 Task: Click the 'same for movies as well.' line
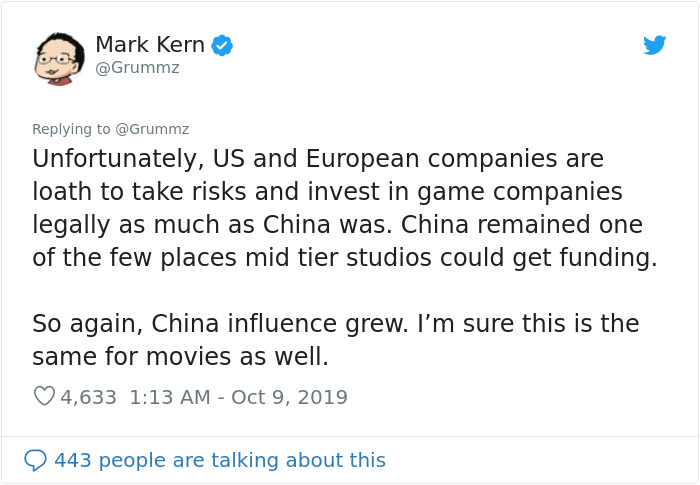tap(180, 357)
